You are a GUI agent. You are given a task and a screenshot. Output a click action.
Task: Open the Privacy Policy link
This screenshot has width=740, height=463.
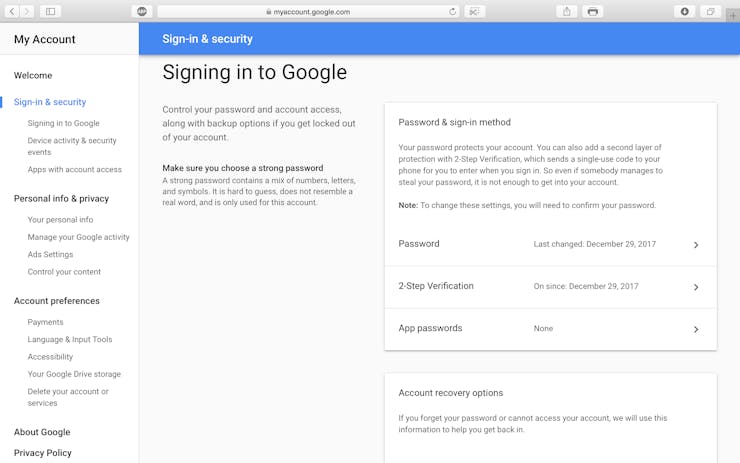click(x=42, y=453)
